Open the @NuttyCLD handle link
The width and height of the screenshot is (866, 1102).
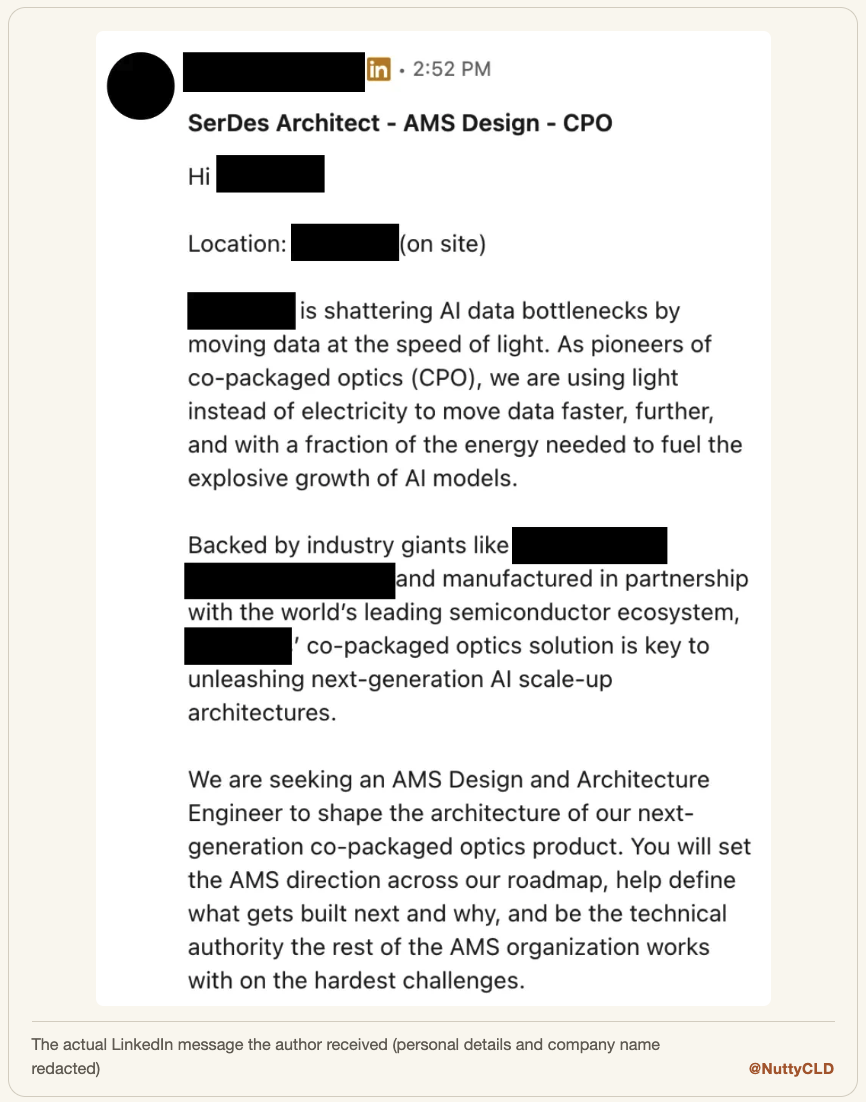click(791, 1069)
